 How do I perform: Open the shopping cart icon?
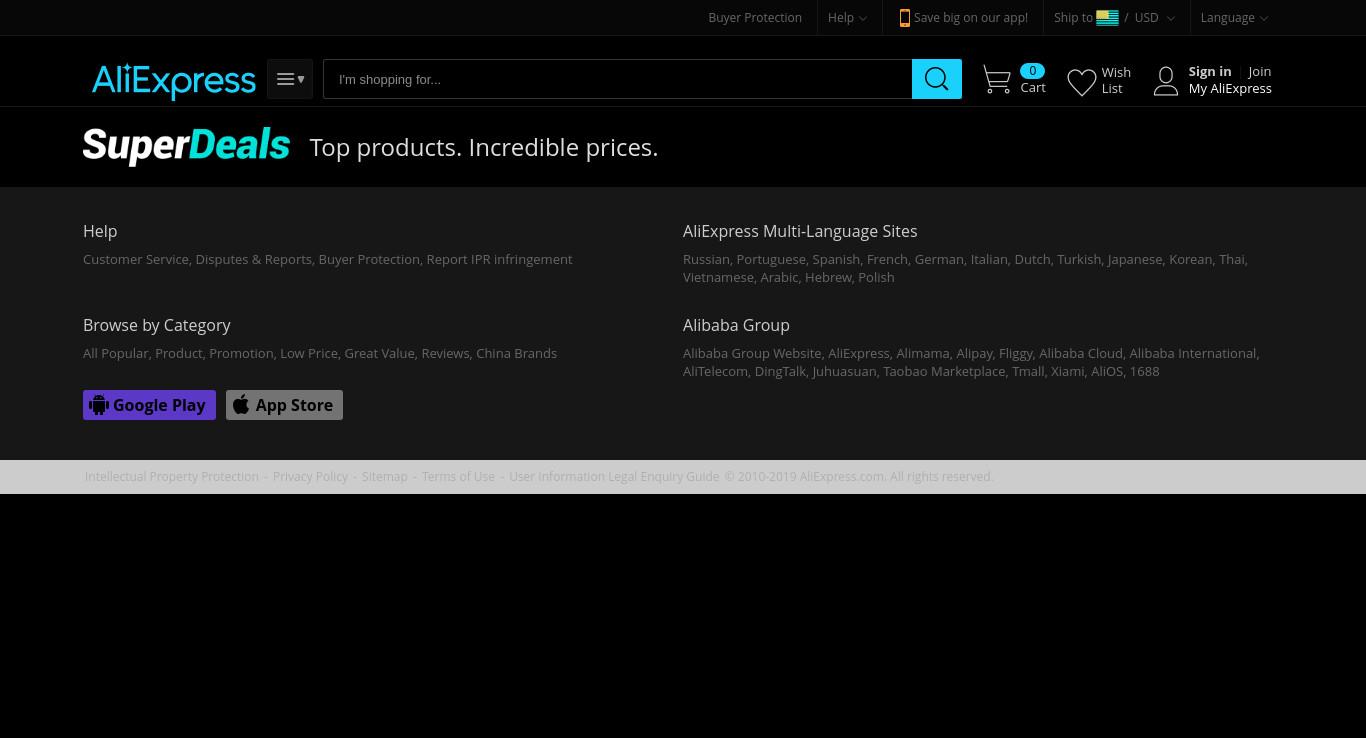pyautogui.click(x=996, y=80)
